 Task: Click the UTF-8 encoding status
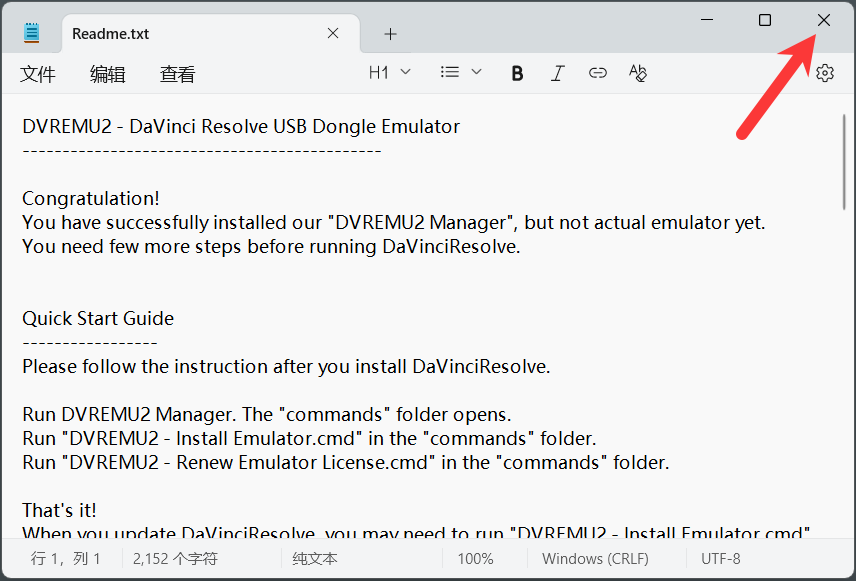point(721,559)
